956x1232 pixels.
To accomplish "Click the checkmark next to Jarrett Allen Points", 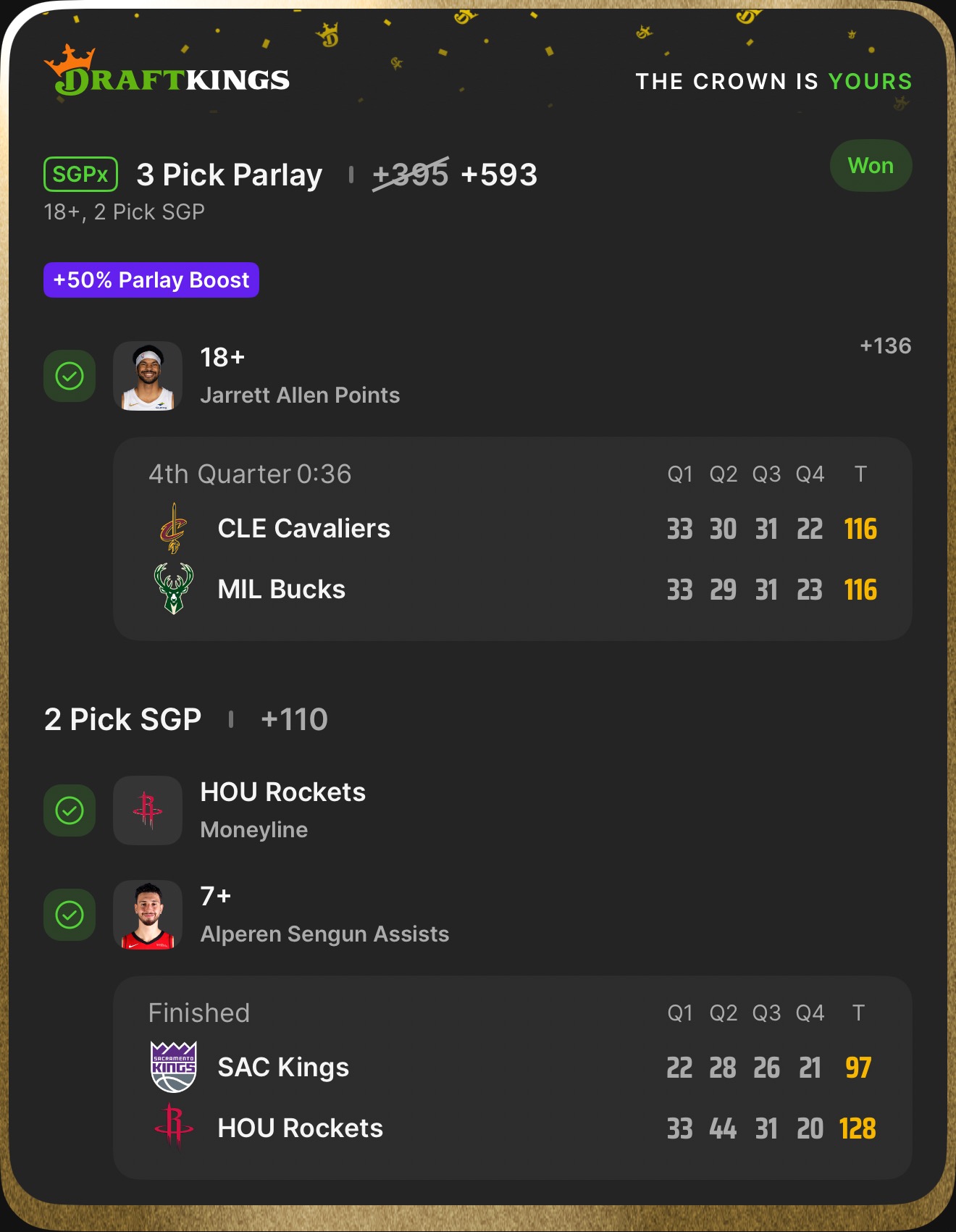I will pos(70,376).
